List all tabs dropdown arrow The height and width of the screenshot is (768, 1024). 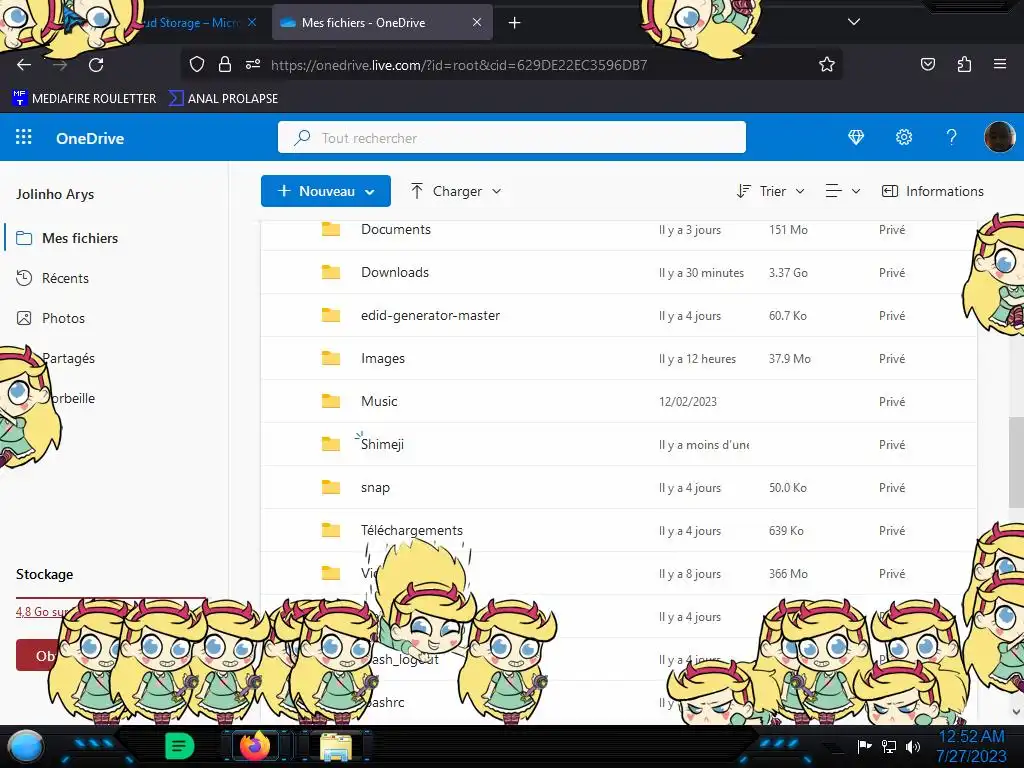point(854,22)
